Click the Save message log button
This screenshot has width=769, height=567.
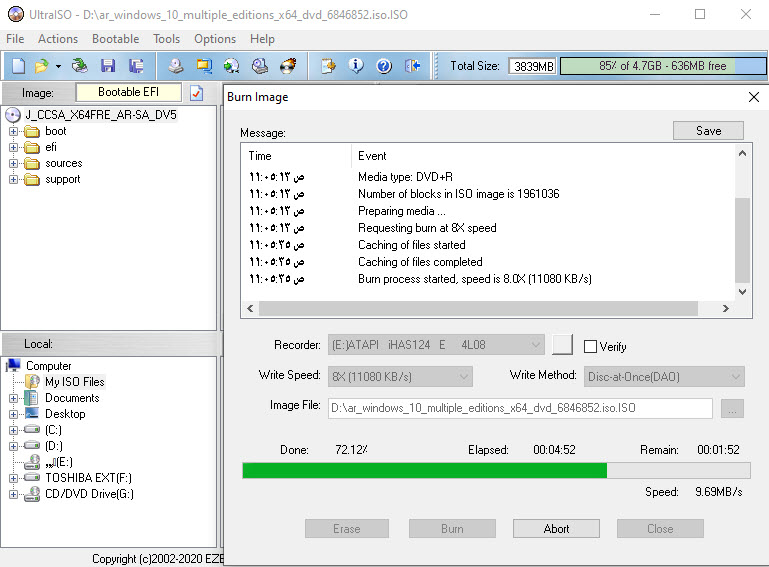(708, 130)
